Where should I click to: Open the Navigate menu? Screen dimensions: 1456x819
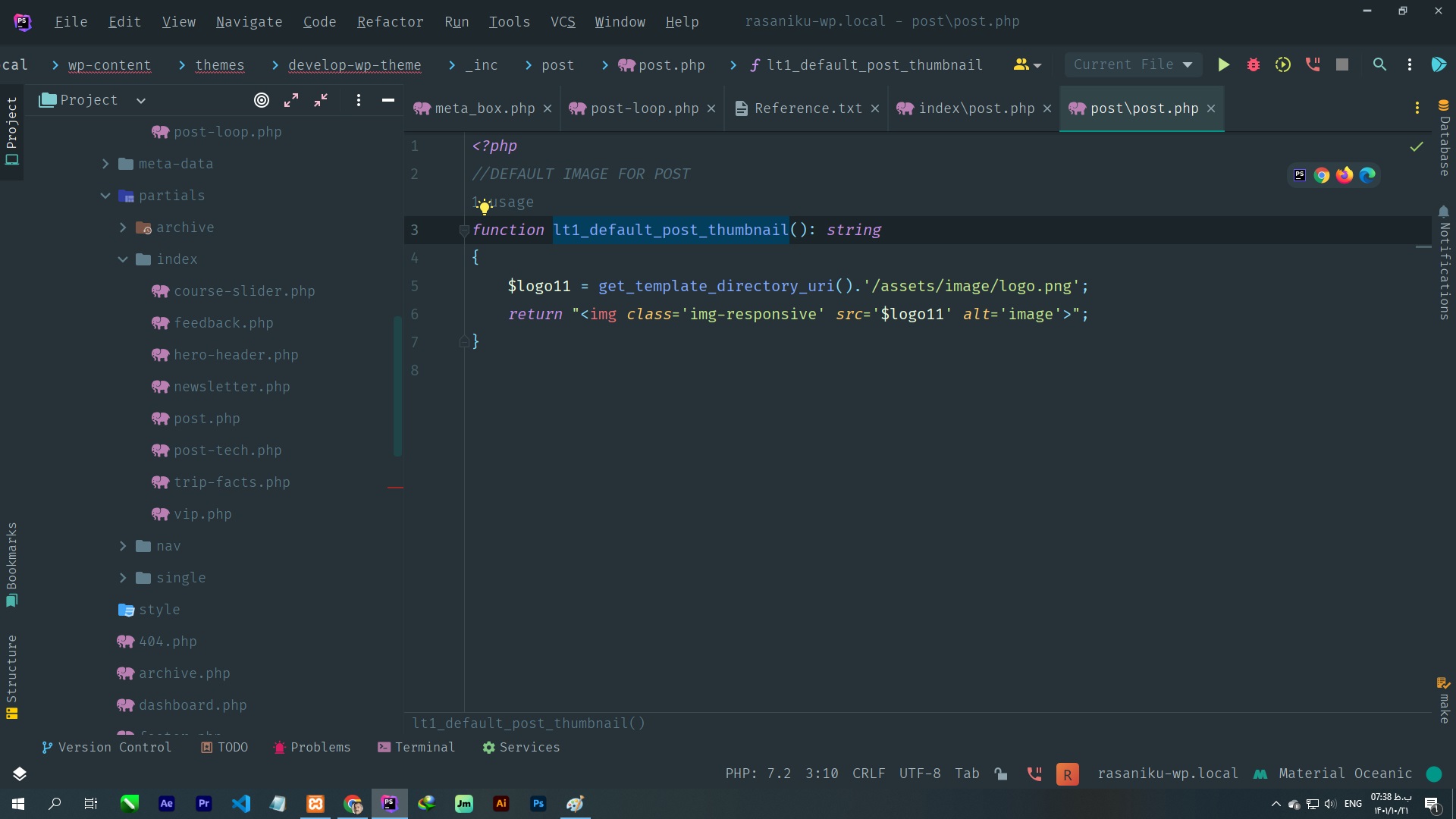point(249,22)
